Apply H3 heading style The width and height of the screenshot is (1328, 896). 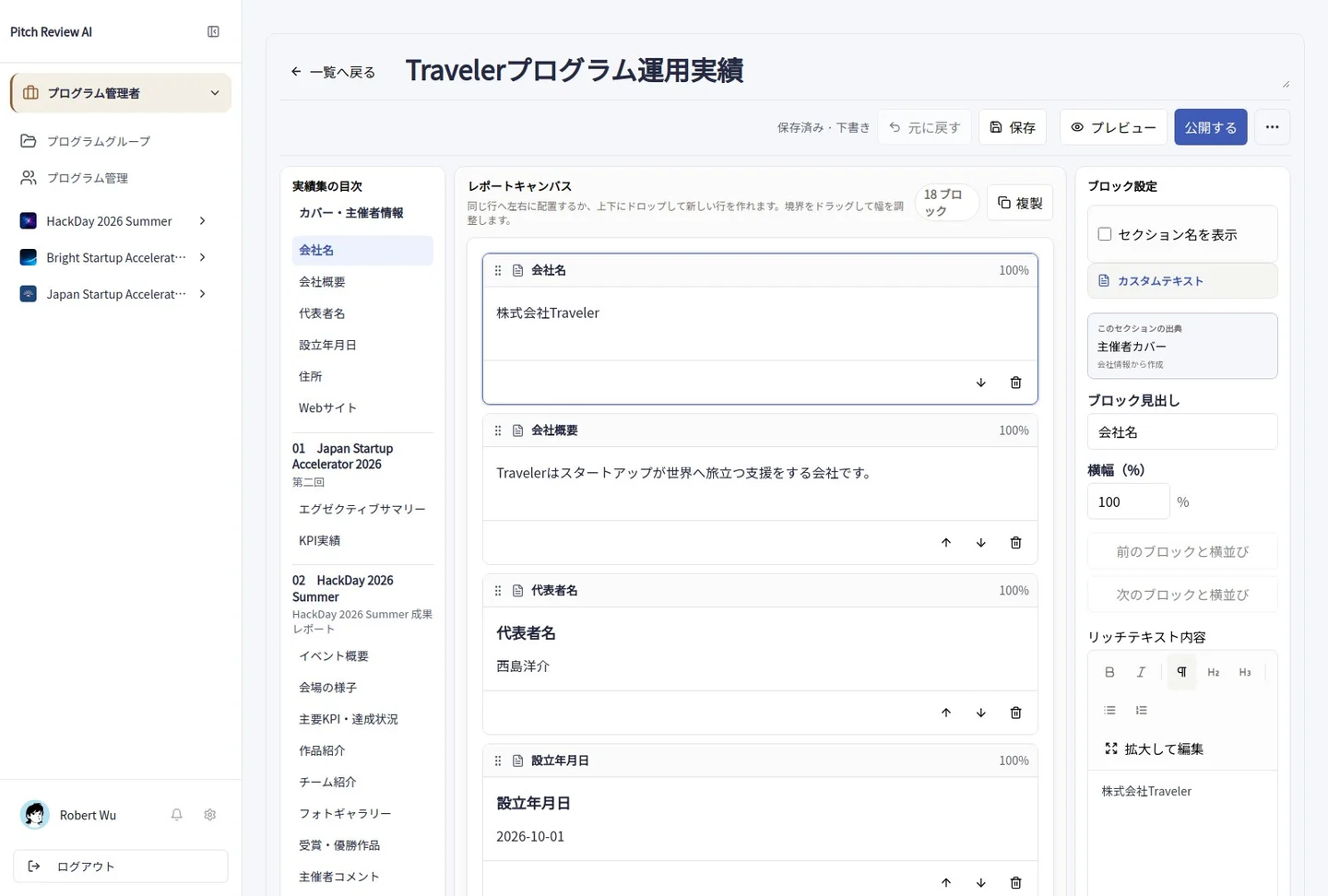click(x=1245, y=672)
